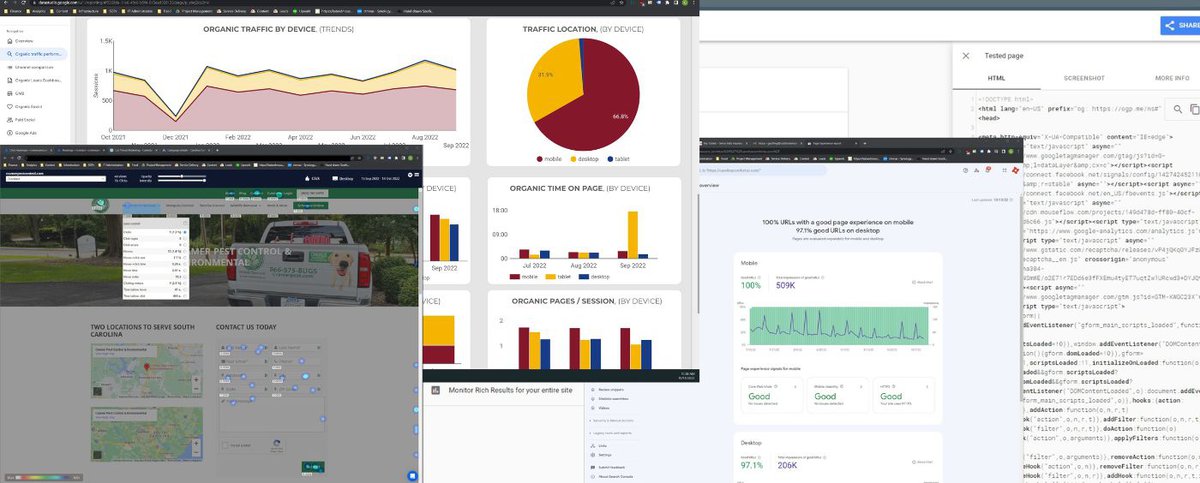The image size is (1200, 483).
Task: Switch to the SCREENSHOT tab
Action: point(1084,78)
